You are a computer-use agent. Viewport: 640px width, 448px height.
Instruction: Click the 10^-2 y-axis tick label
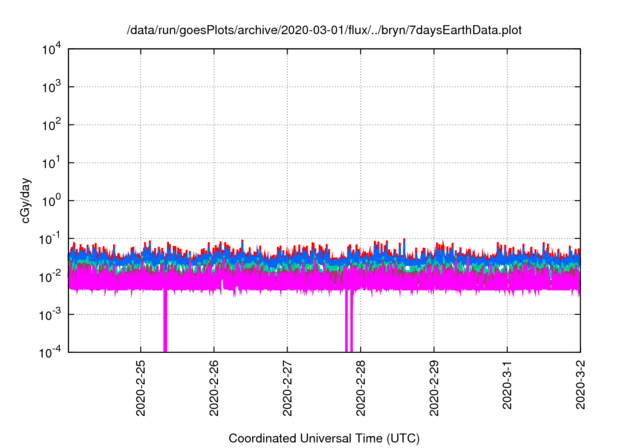click(50, 277)
